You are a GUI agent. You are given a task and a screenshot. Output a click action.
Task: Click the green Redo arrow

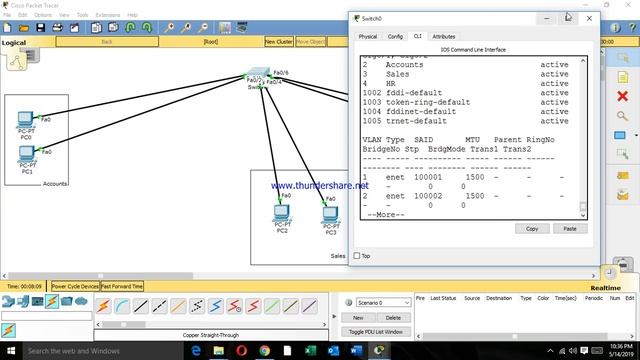pos(147,28)
